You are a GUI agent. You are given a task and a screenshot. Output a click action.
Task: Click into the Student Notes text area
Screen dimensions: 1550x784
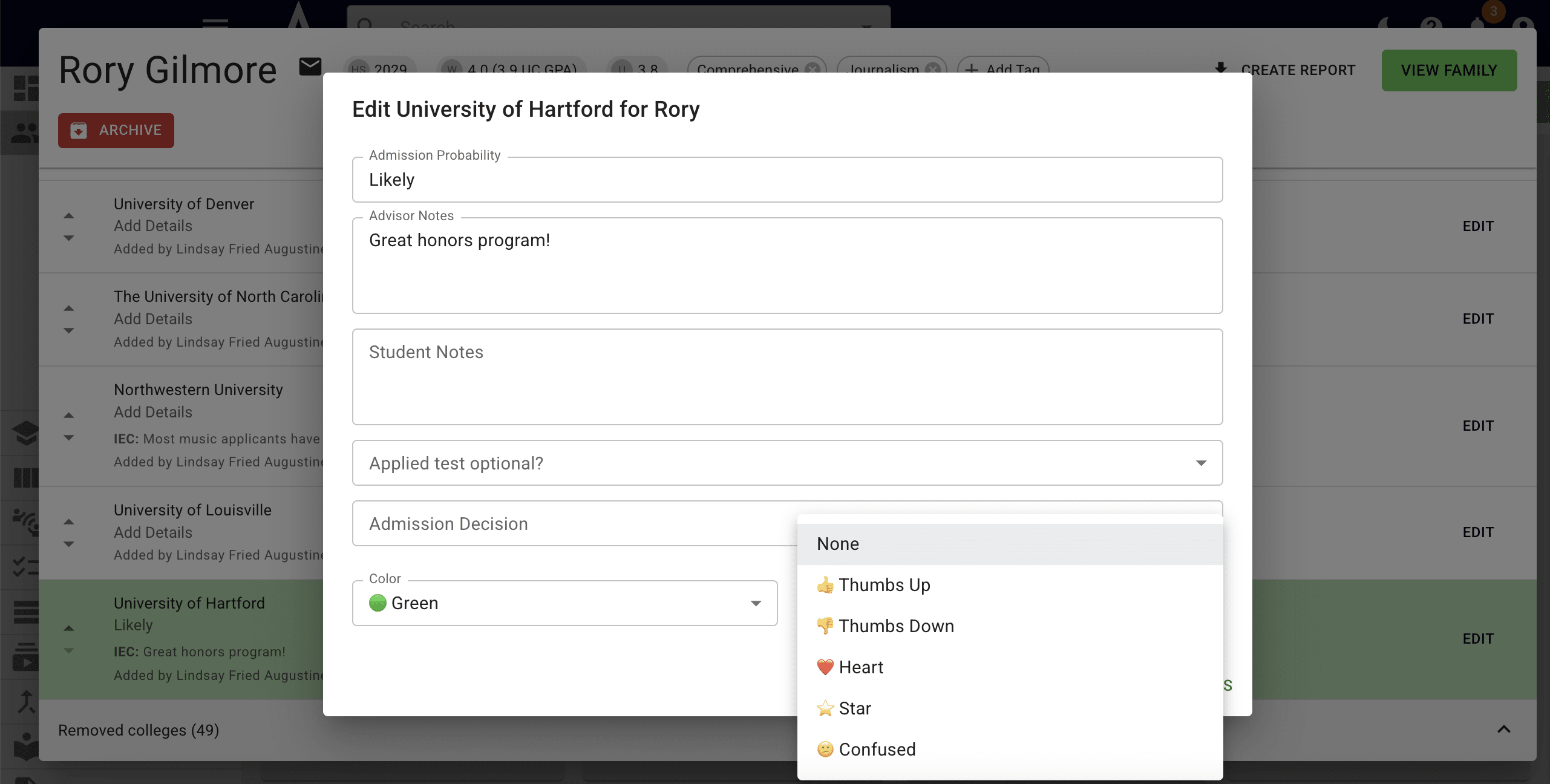coord(787,377)
